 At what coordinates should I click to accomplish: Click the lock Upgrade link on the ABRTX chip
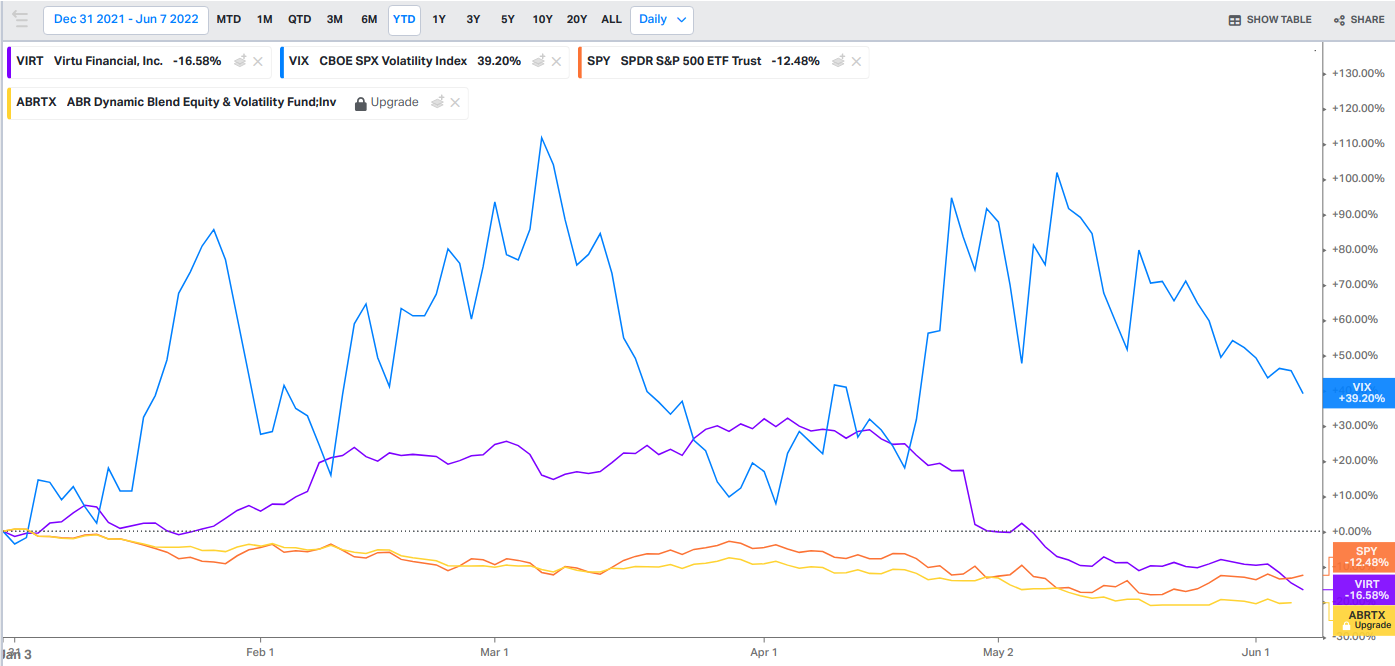point(387,102)
